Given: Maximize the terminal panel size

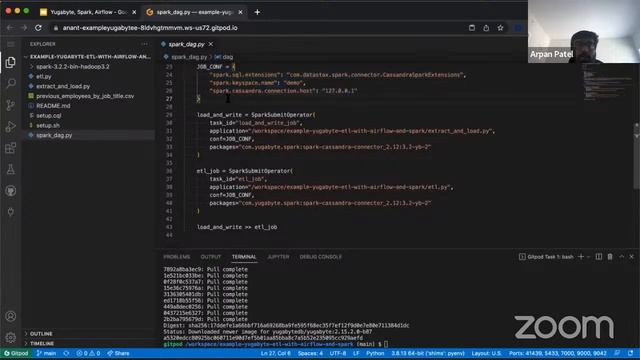Looking at the screenshot, I should (621, 257).
